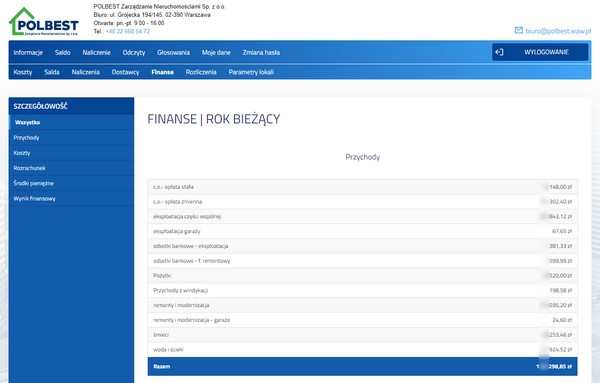The height and width of the screenshot is (383, 600).
Task: Click the WYLOGOWANIE button
Action: tap(540, 52)
